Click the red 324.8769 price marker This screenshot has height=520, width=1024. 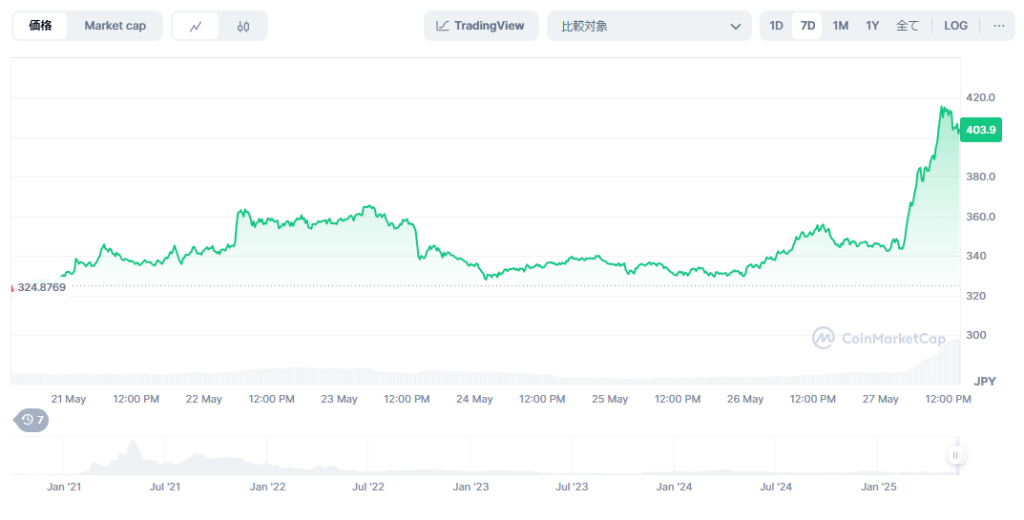pos(40,287)
